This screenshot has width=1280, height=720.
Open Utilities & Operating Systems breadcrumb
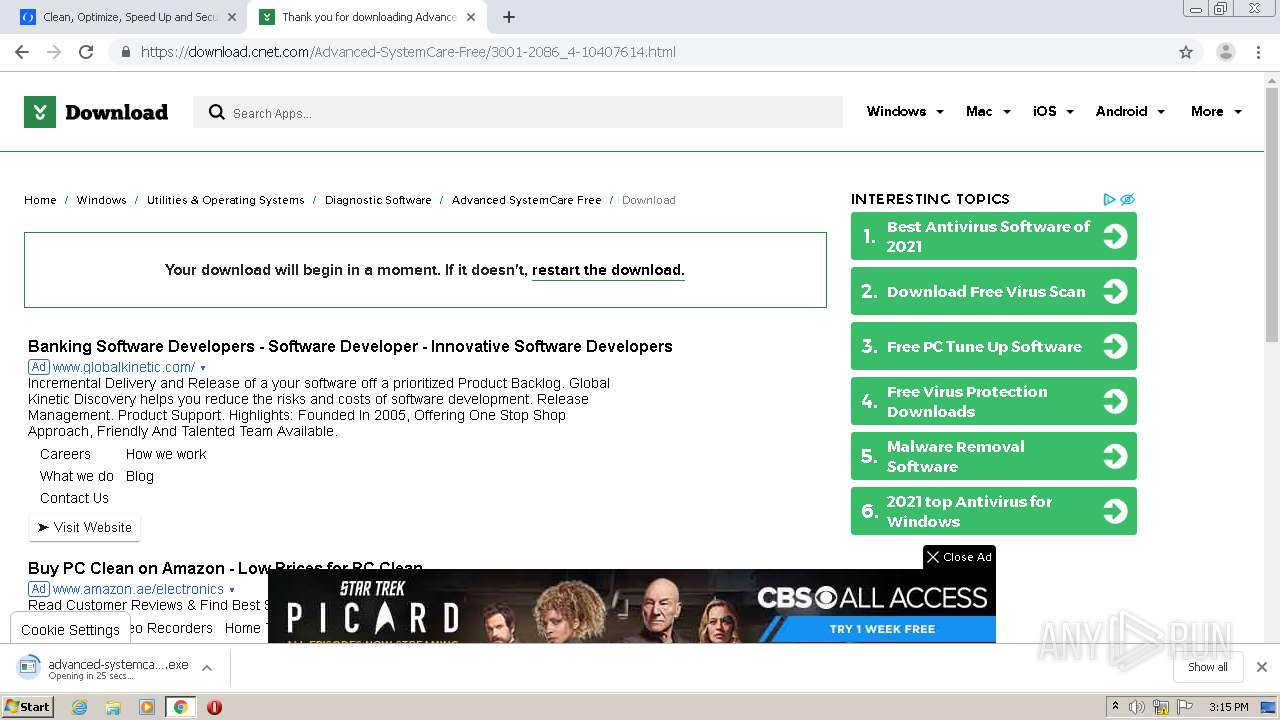point(225,200)
